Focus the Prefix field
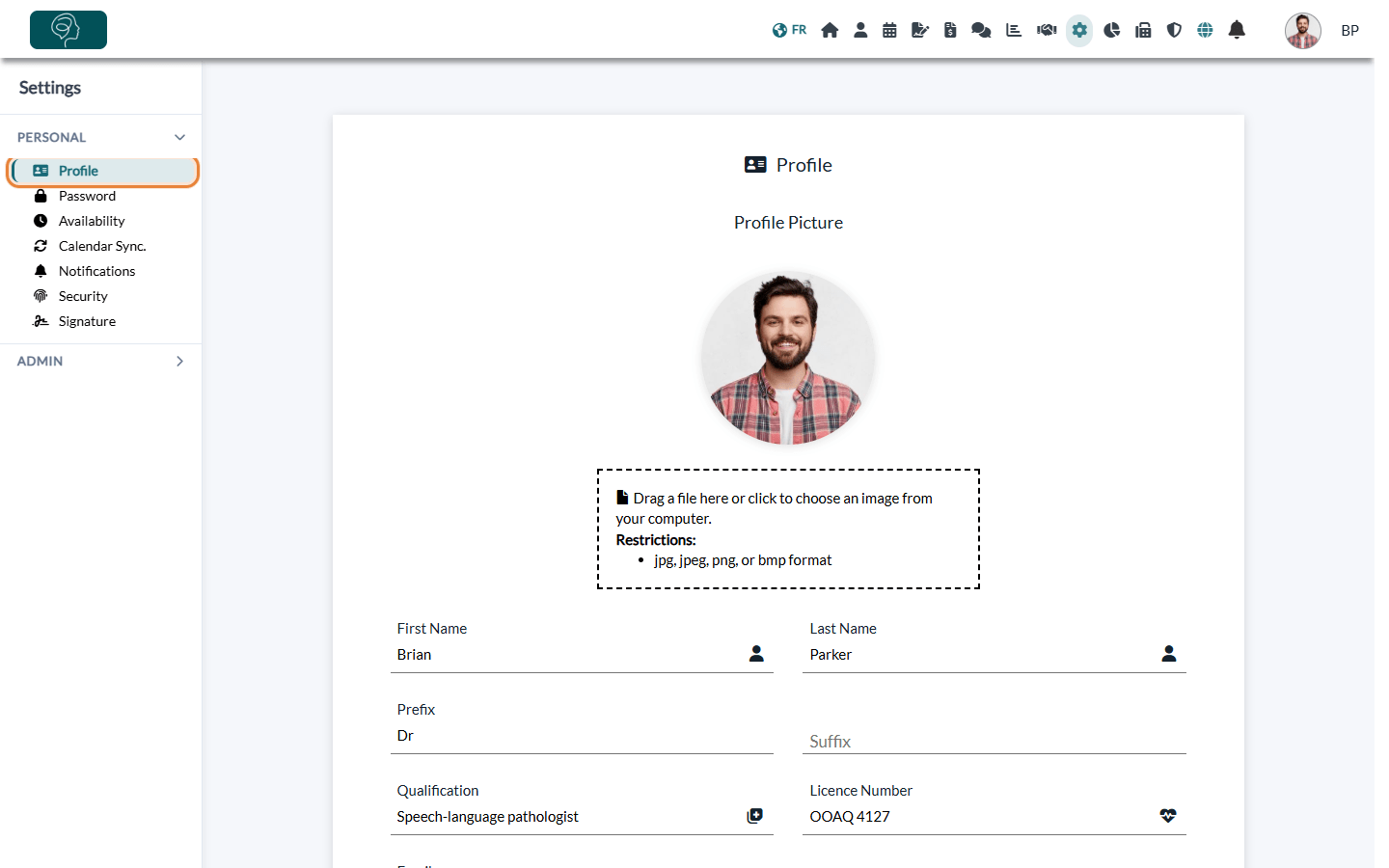The height and width of the screenshot is (868, 1389). click(582, 735)
